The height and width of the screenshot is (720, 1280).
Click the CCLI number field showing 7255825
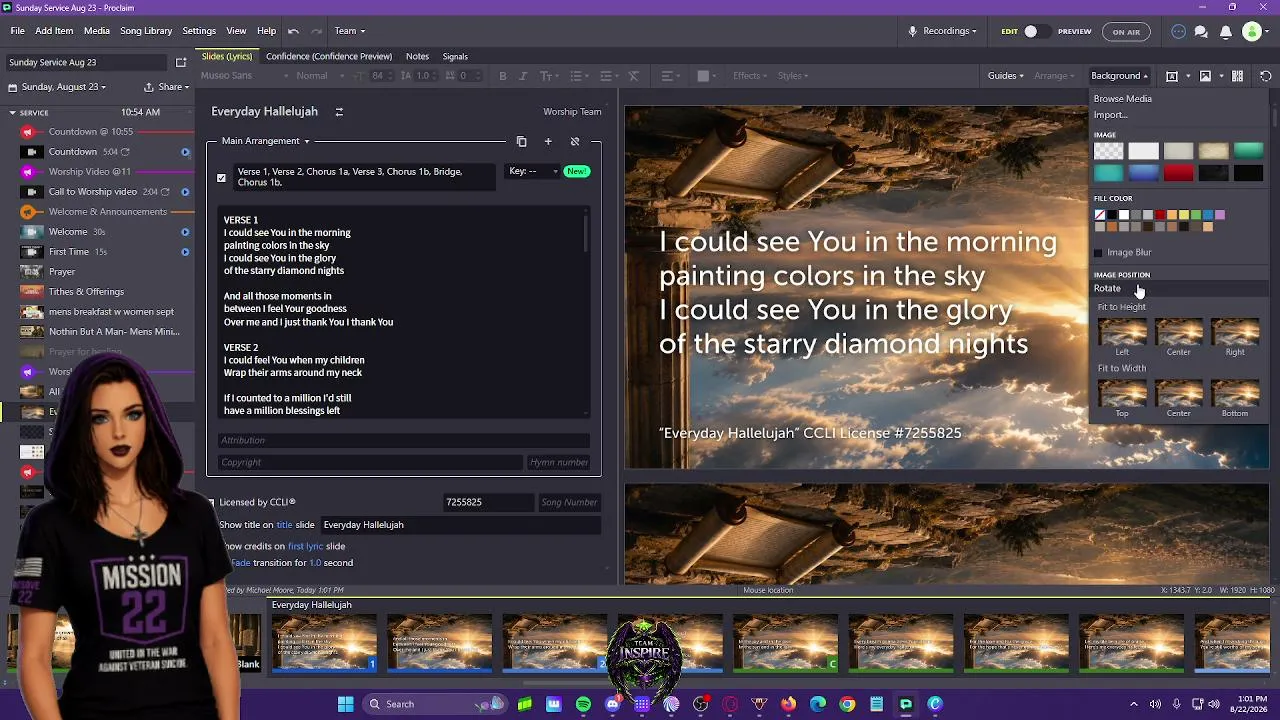click(x=488, y=503)
